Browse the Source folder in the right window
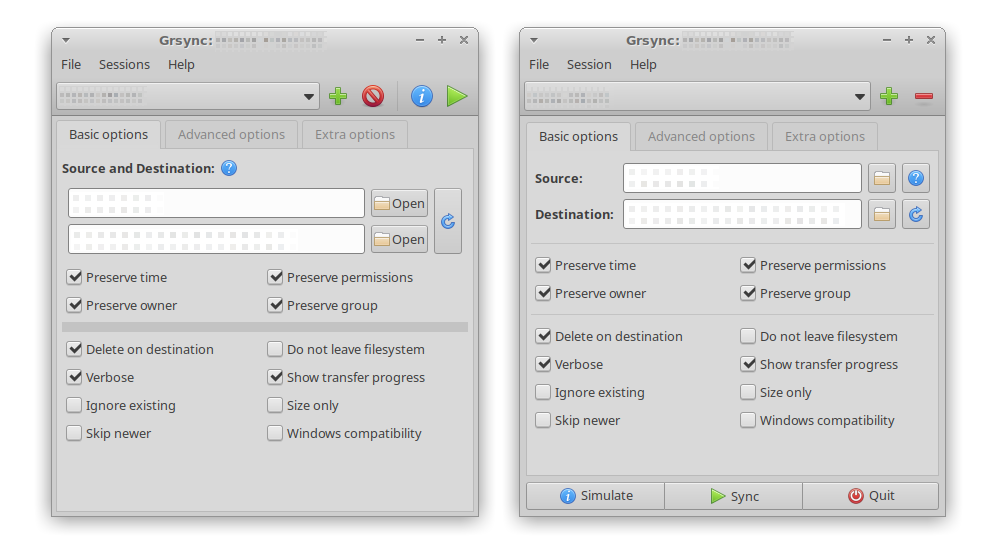997x546 pixels. (x=881, y=178)
